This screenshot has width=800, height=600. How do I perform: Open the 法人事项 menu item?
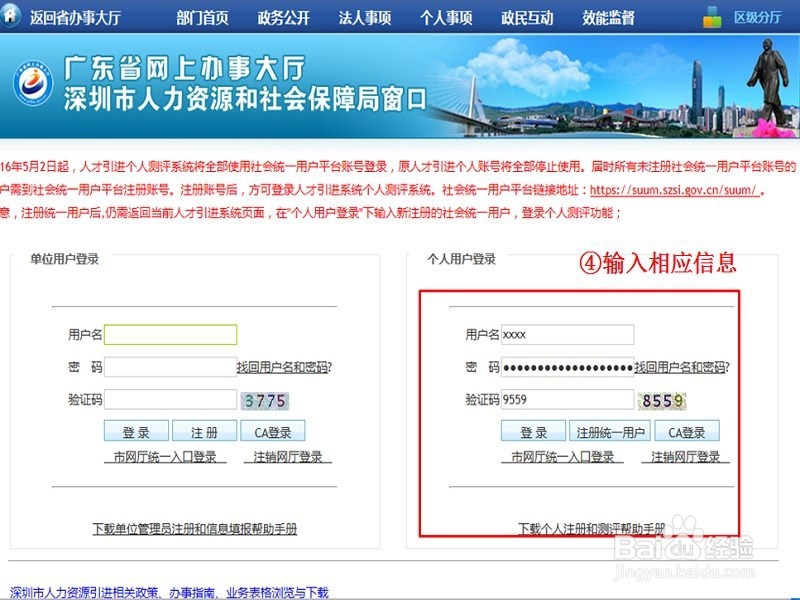(x=365, y=18)
